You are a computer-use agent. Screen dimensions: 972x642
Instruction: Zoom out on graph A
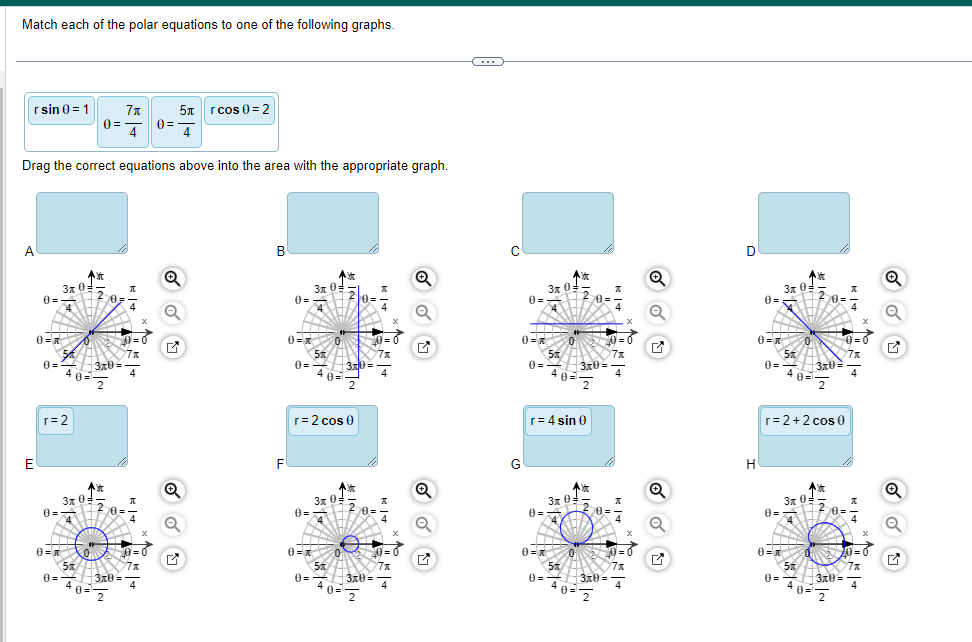pos(171,311)
